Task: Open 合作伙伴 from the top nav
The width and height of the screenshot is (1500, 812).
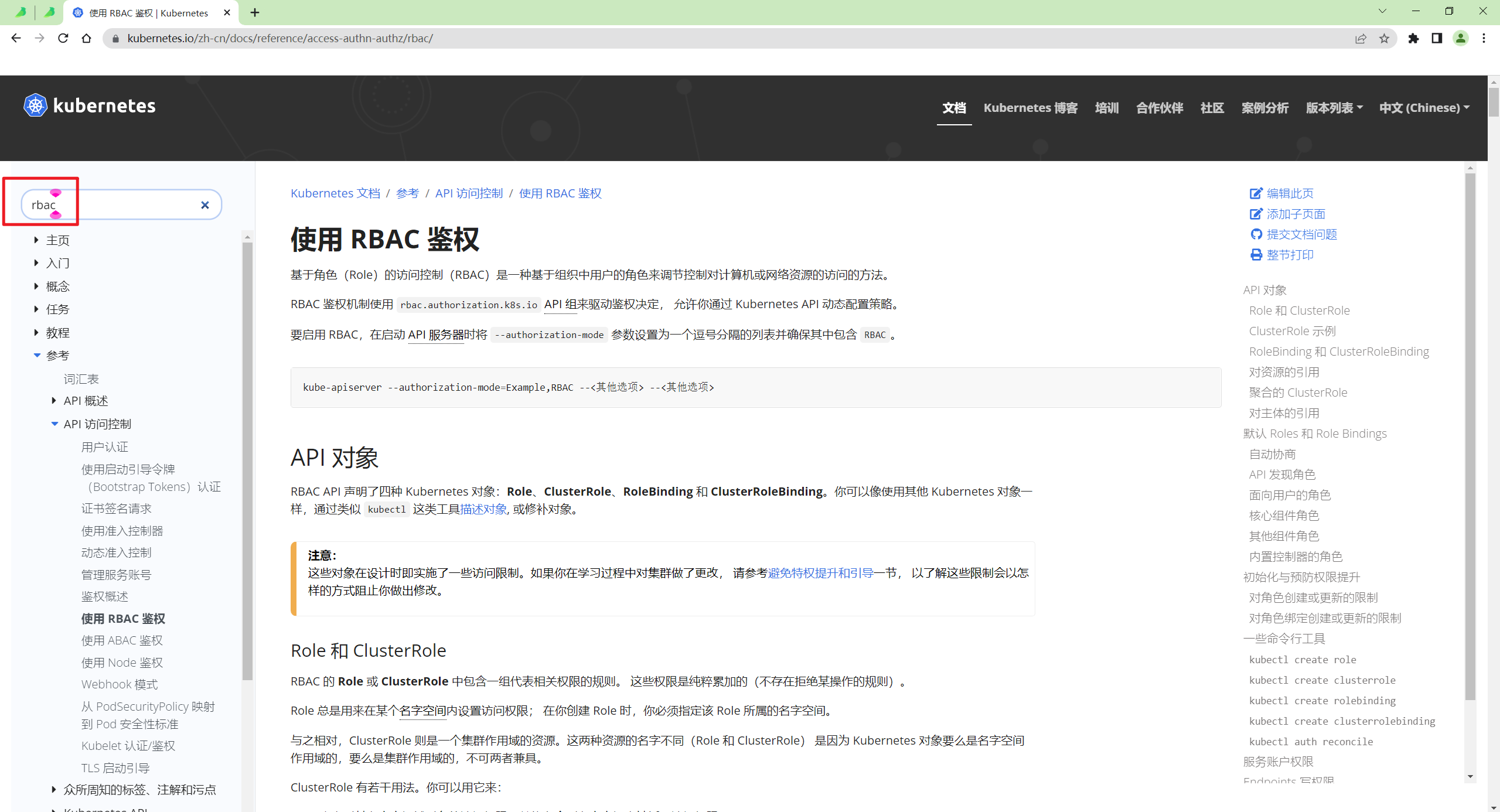Action: 1160,108
